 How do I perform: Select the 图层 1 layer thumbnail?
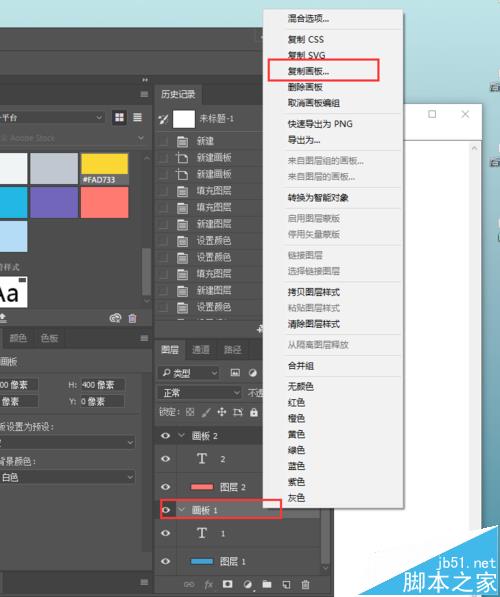click(202, 561)
